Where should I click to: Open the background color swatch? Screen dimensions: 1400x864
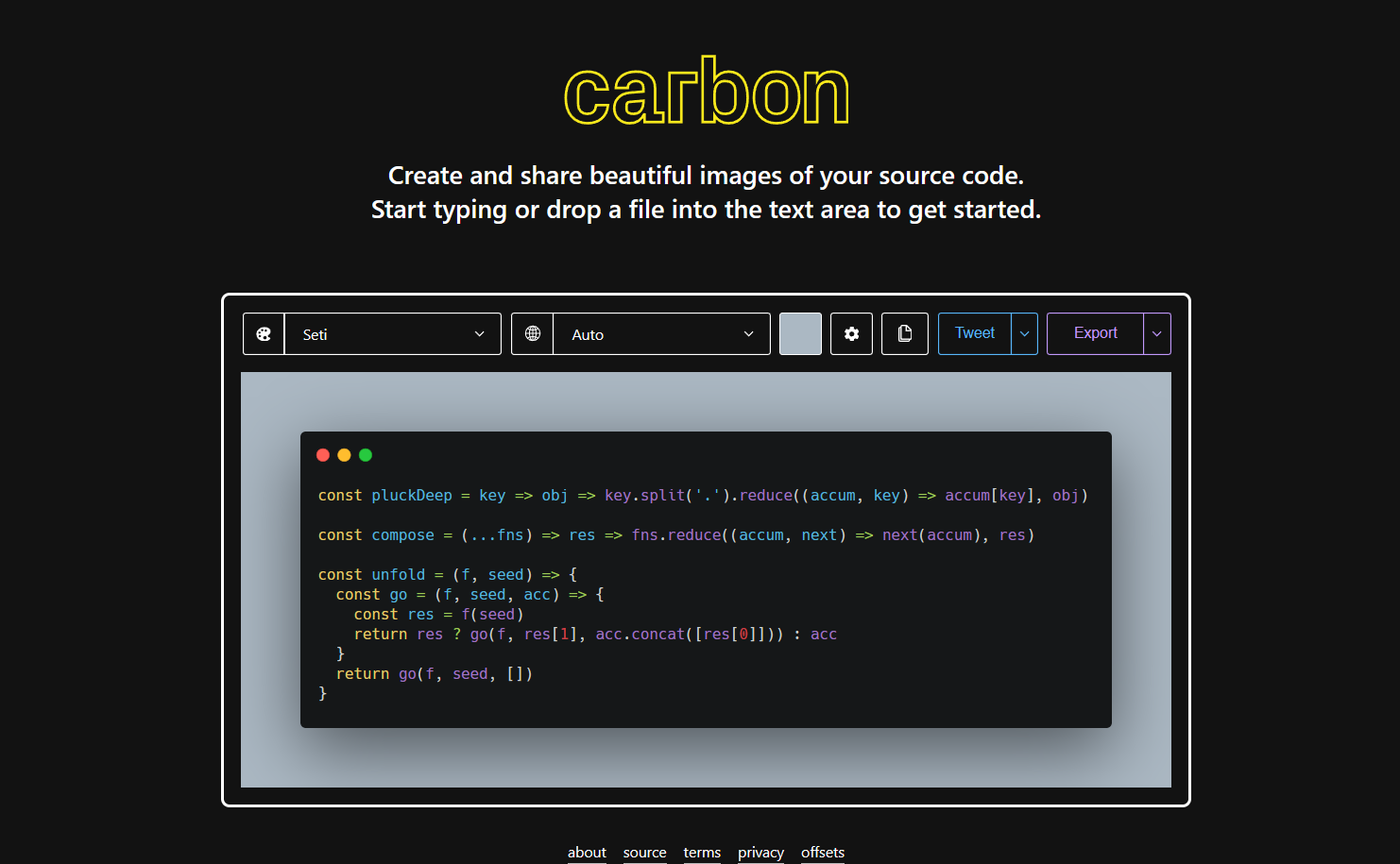(800, 334)
